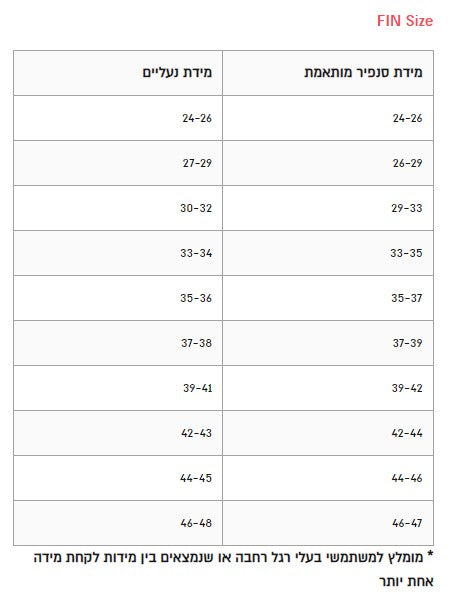Image resolution: width=450 pixels, height=603 pixels.
Task: Select shoe size cell 39-41
Action: [x=118, y=388]
